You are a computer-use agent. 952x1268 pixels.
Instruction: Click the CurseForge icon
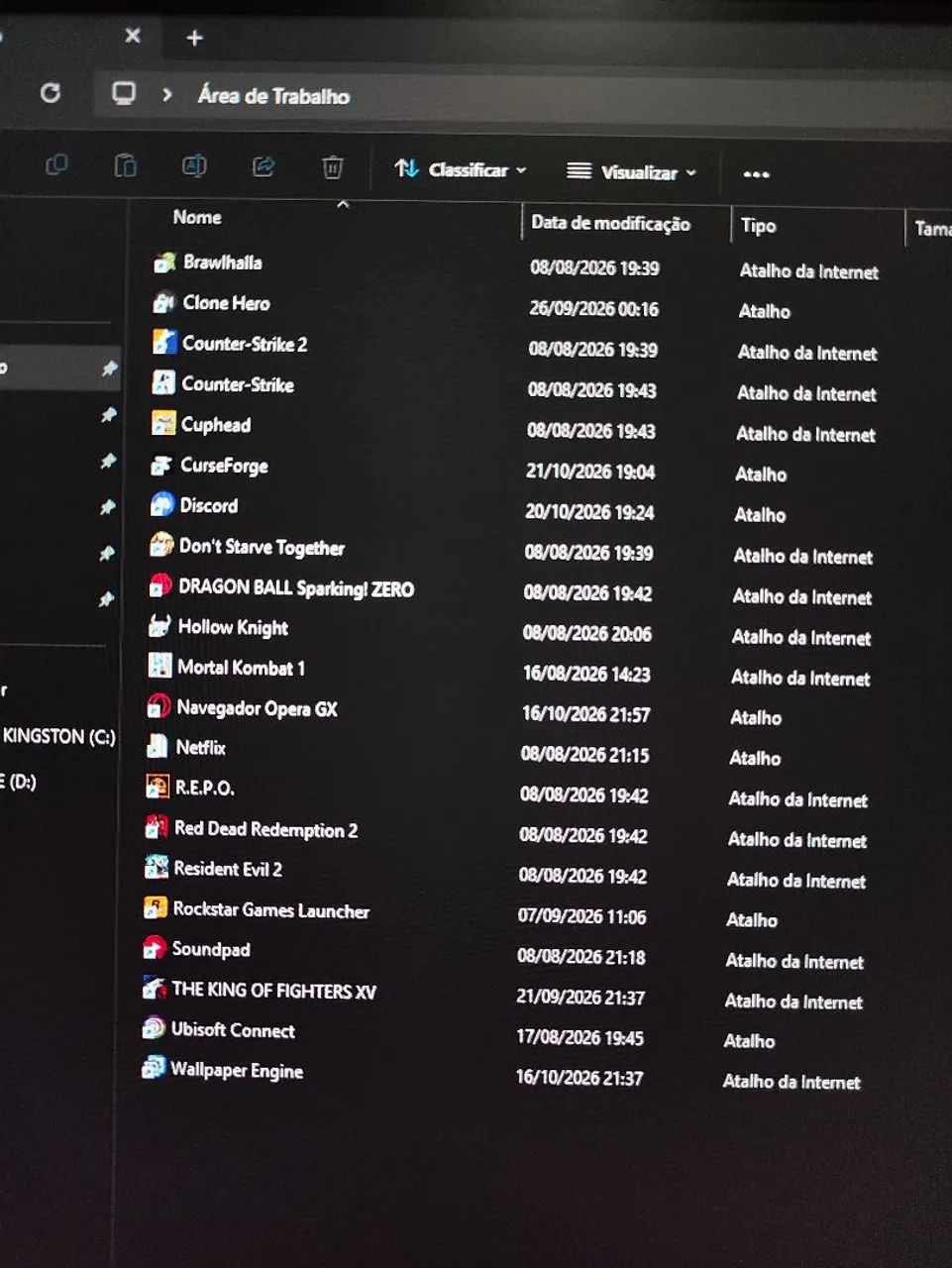(x=161, y=465)
